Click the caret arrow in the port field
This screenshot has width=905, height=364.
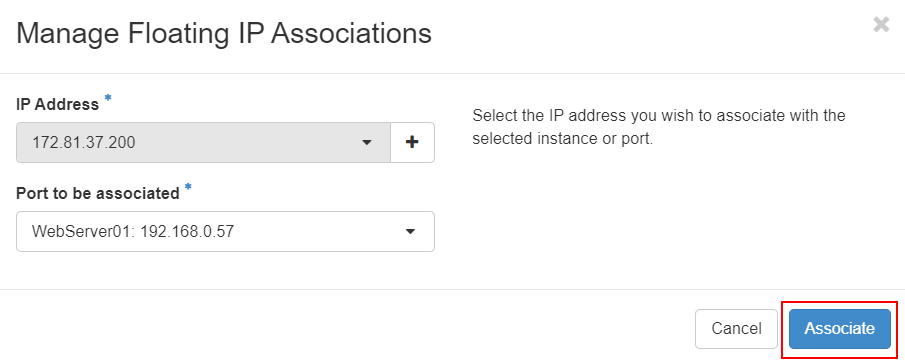[x=410, y=231]
